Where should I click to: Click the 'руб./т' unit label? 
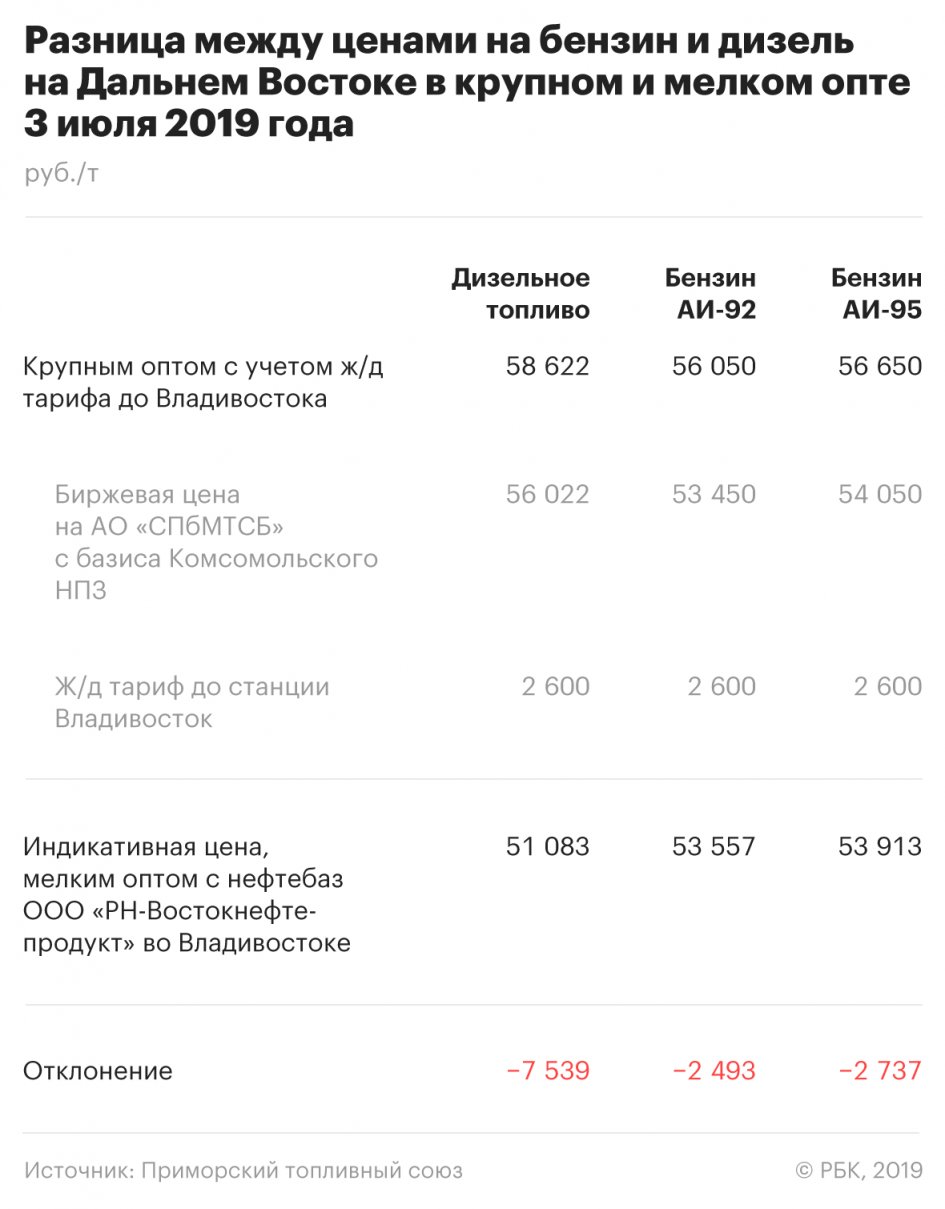click(x=61, y=173)
